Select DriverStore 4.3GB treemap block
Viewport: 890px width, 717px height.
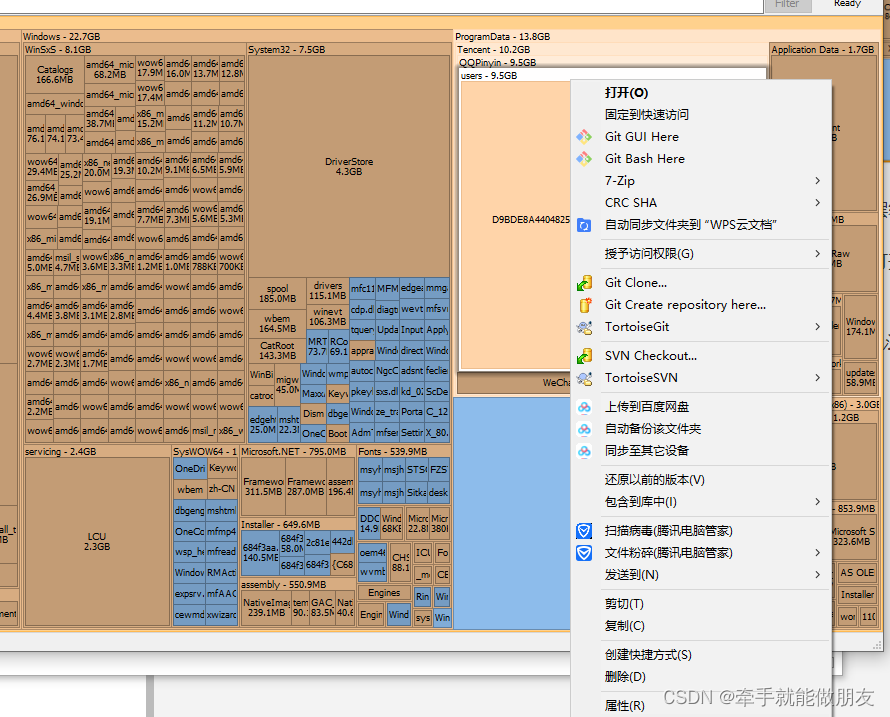click(349, 166)
